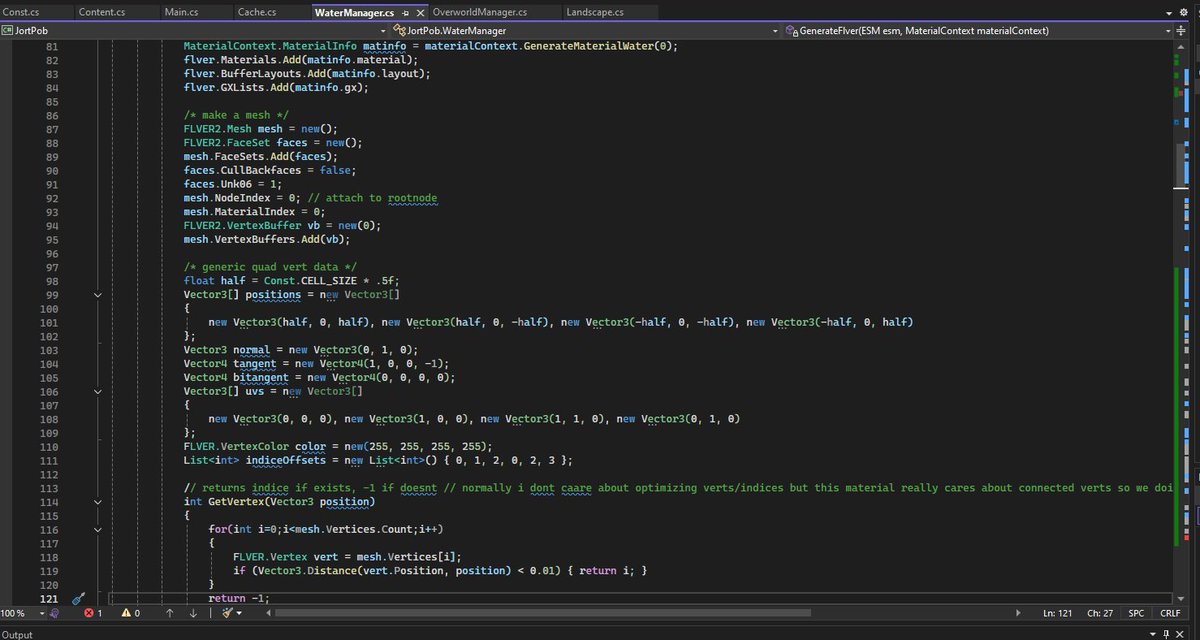
Task: Collapse the positions array block at line 99
Action: click(x=97, y=295)
